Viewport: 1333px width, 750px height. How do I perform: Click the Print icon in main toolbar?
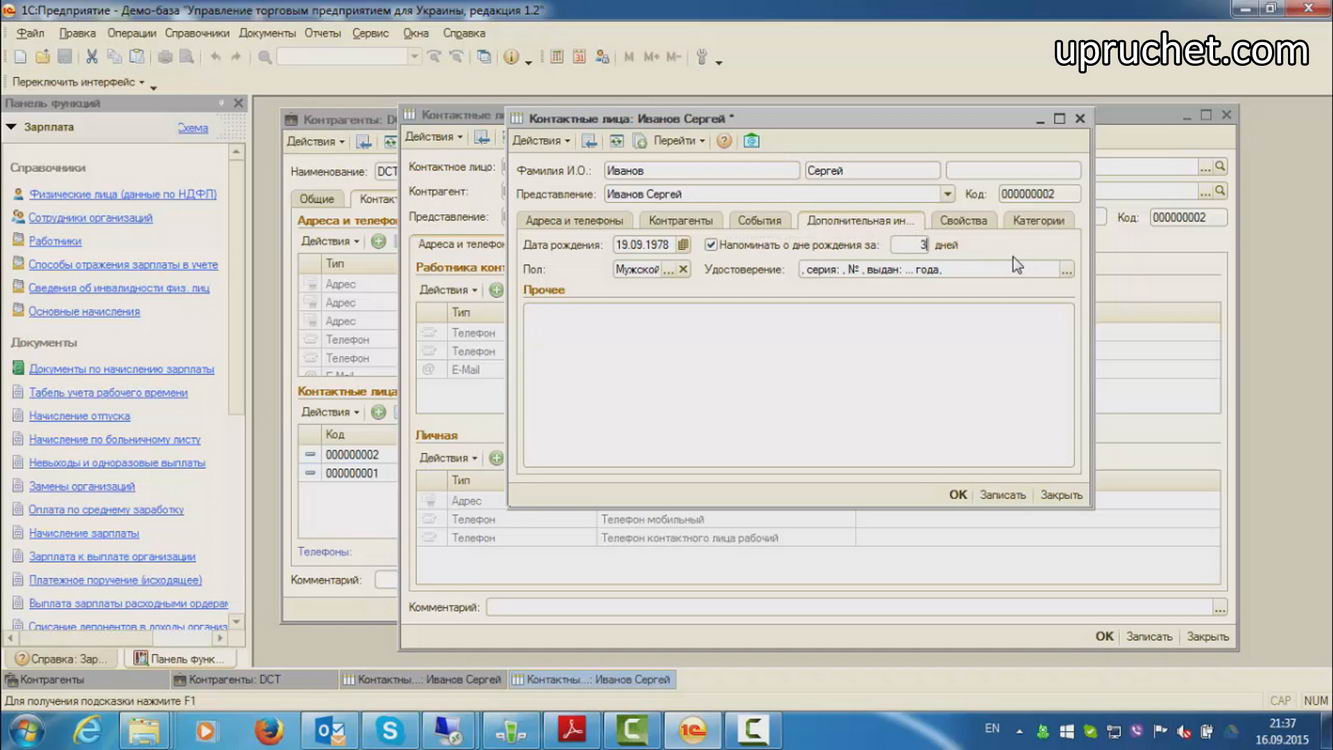165,57
